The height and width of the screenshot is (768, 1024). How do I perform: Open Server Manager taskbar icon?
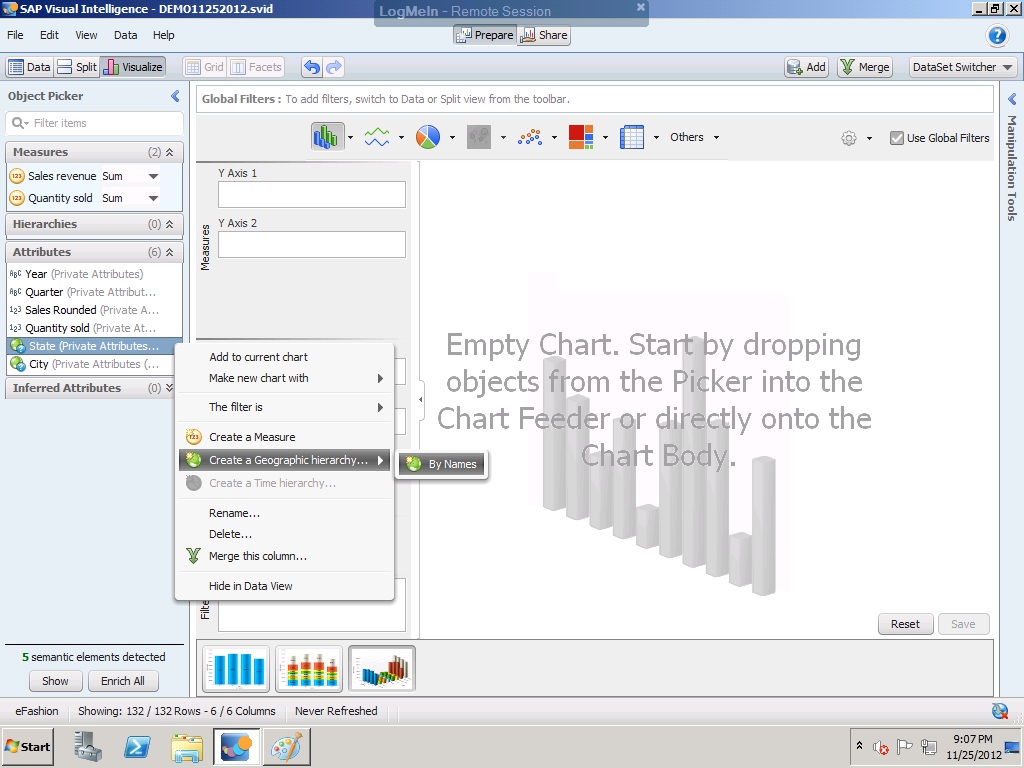(x=88, y=746)
